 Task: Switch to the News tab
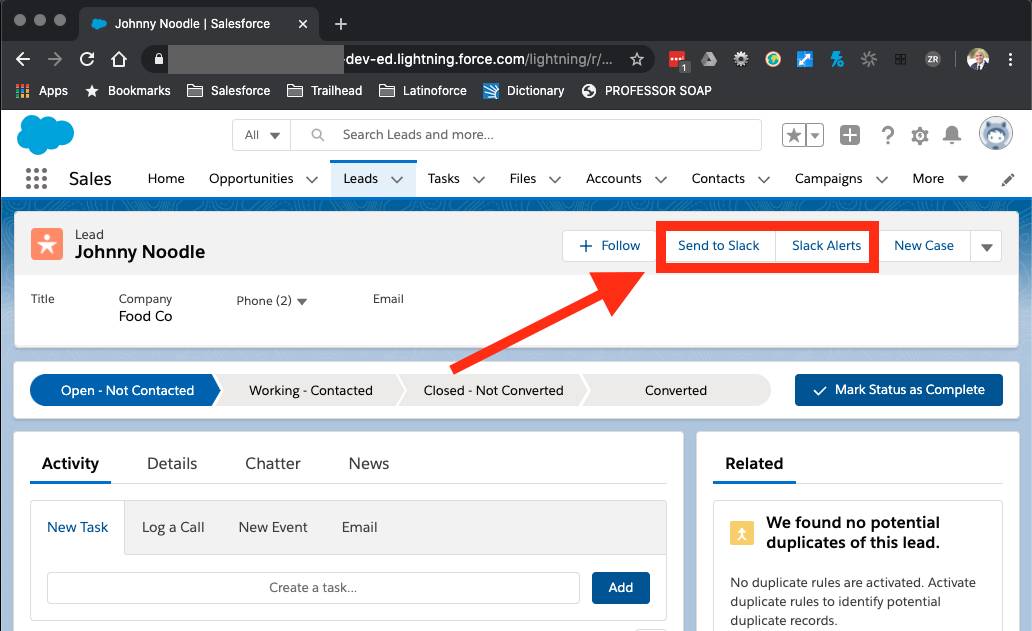(x=369, y=464)
